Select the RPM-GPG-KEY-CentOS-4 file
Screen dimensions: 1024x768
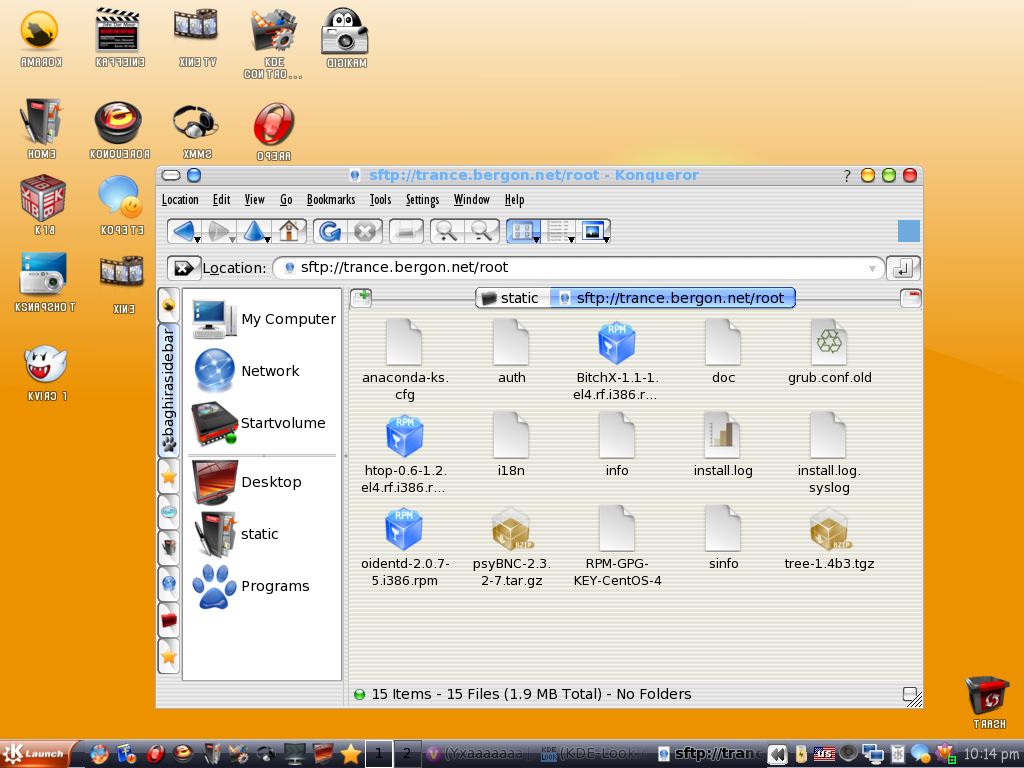616,547
